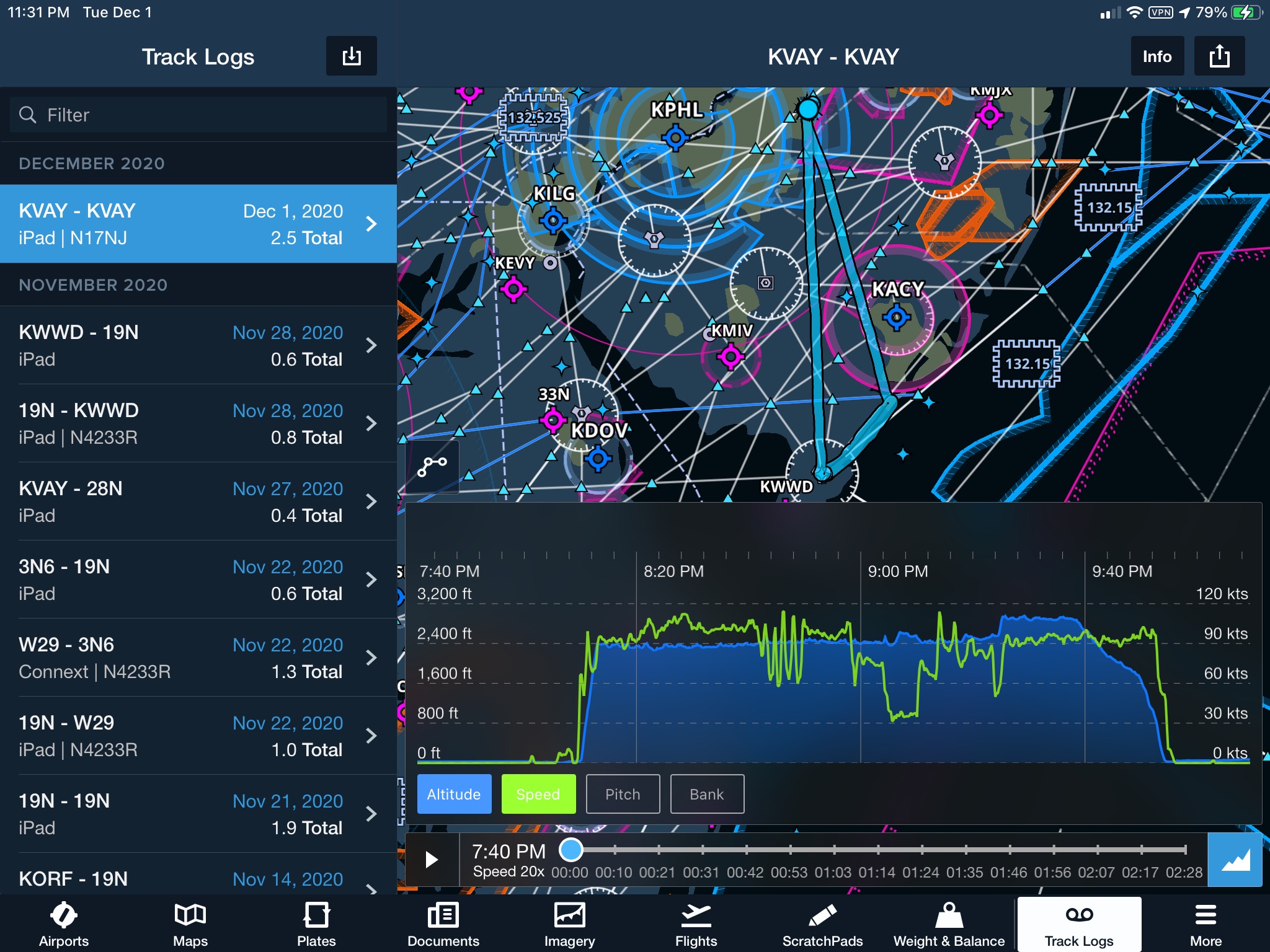This screenshot has height=952, width=1270.
Task: Click the Info button
Action: [x=1157, y=56]
